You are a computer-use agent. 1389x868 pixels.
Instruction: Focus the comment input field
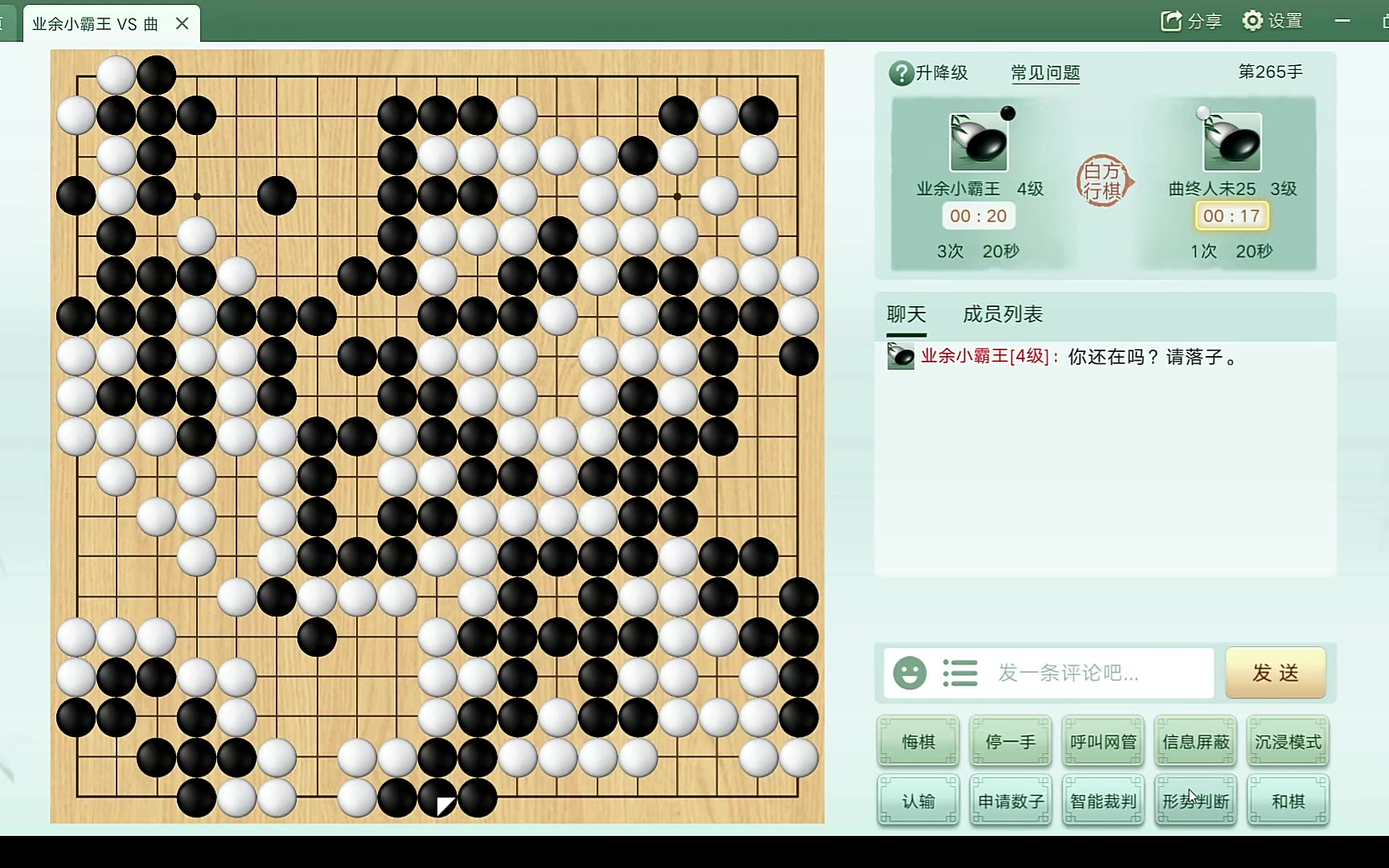1104,673
